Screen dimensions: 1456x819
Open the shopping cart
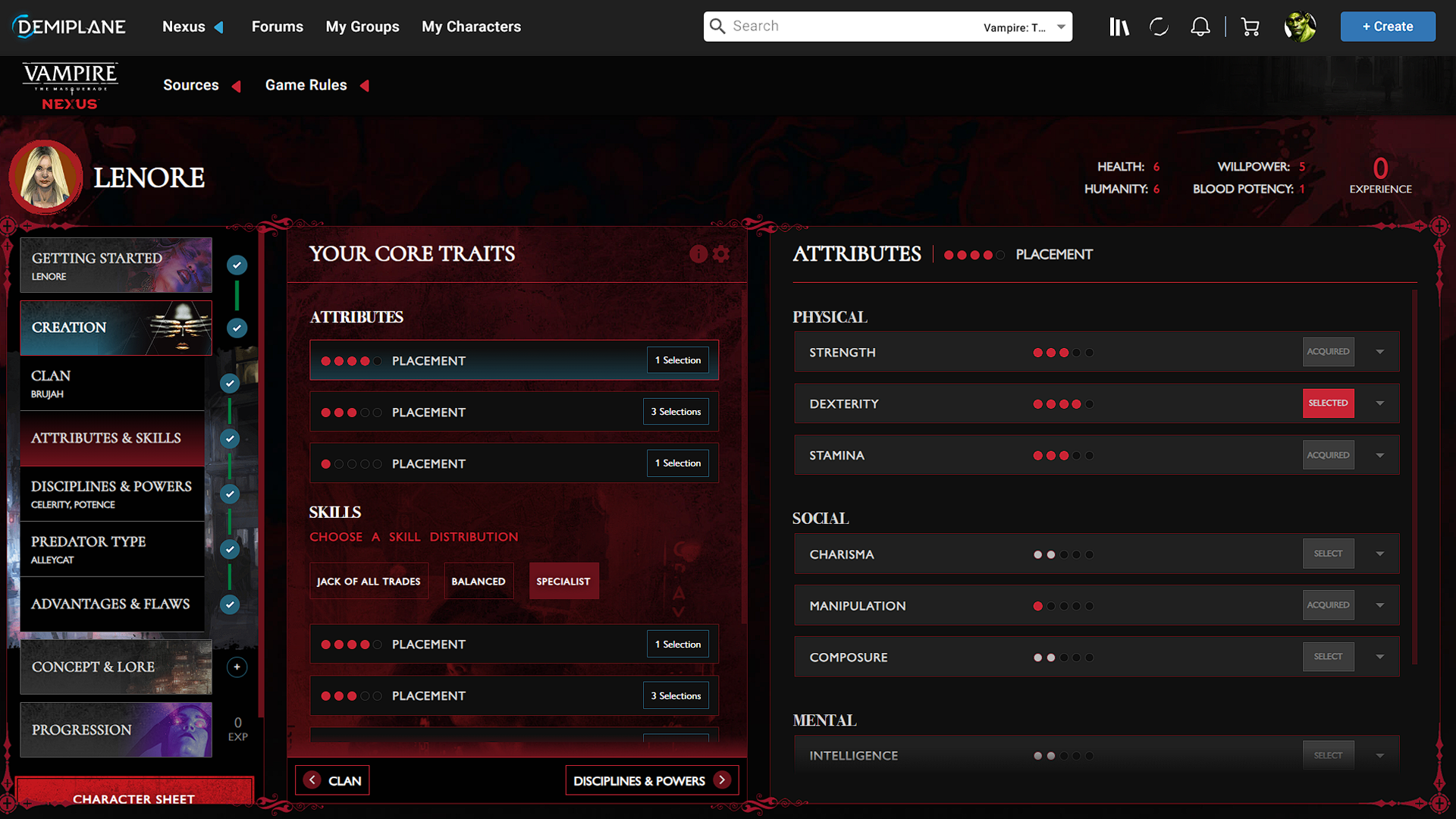(1250, 27)
